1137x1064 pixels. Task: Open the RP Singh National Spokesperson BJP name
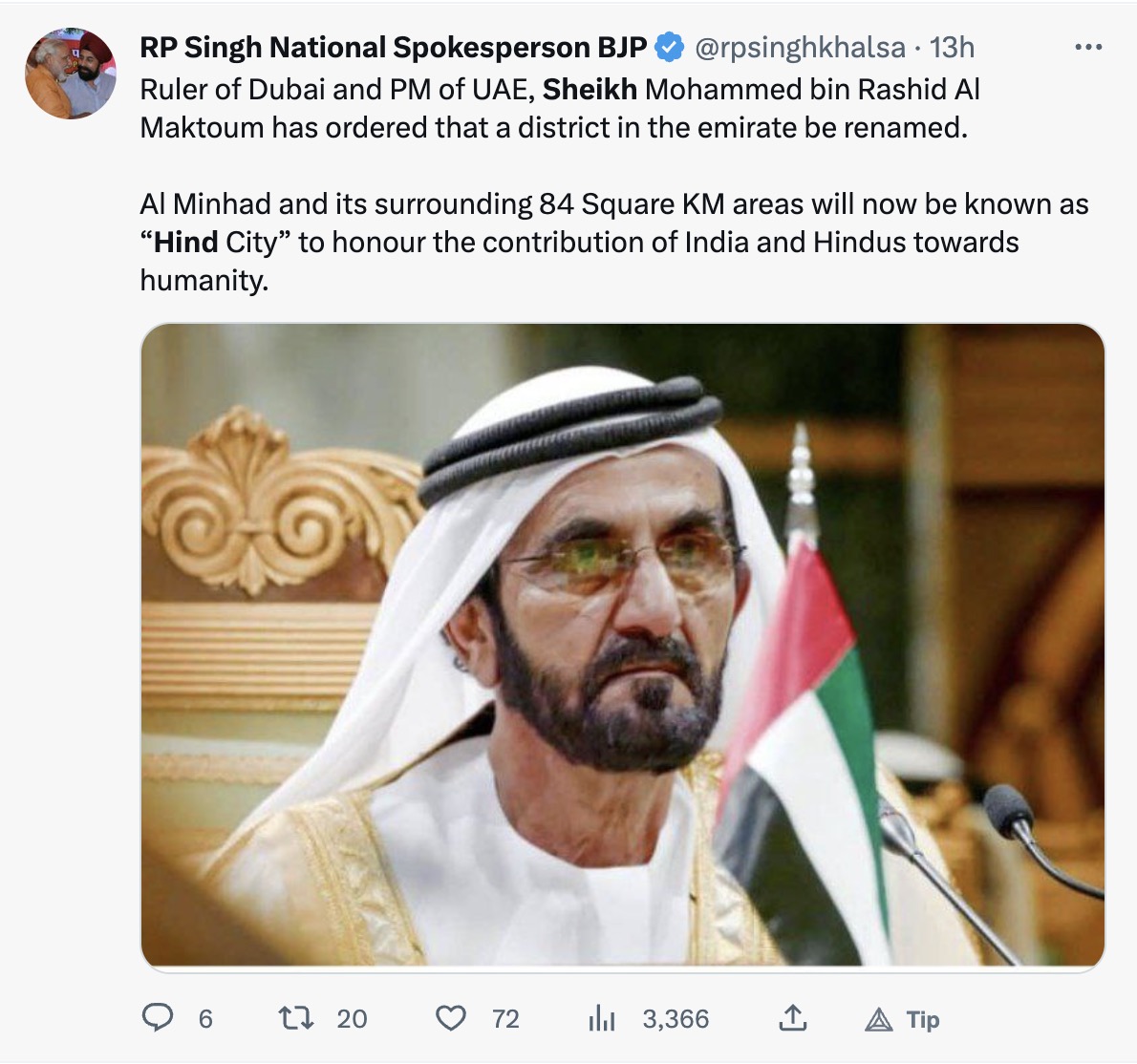(x=393, y=47)
